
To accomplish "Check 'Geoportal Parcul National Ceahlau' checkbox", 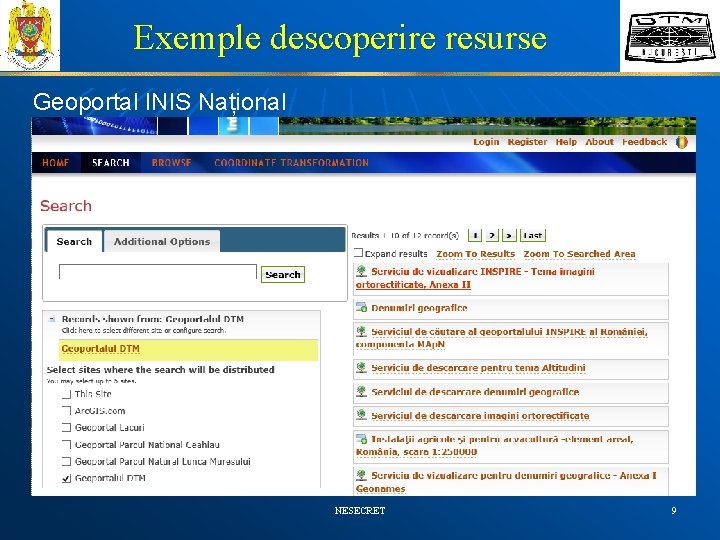I will point(67,444).
